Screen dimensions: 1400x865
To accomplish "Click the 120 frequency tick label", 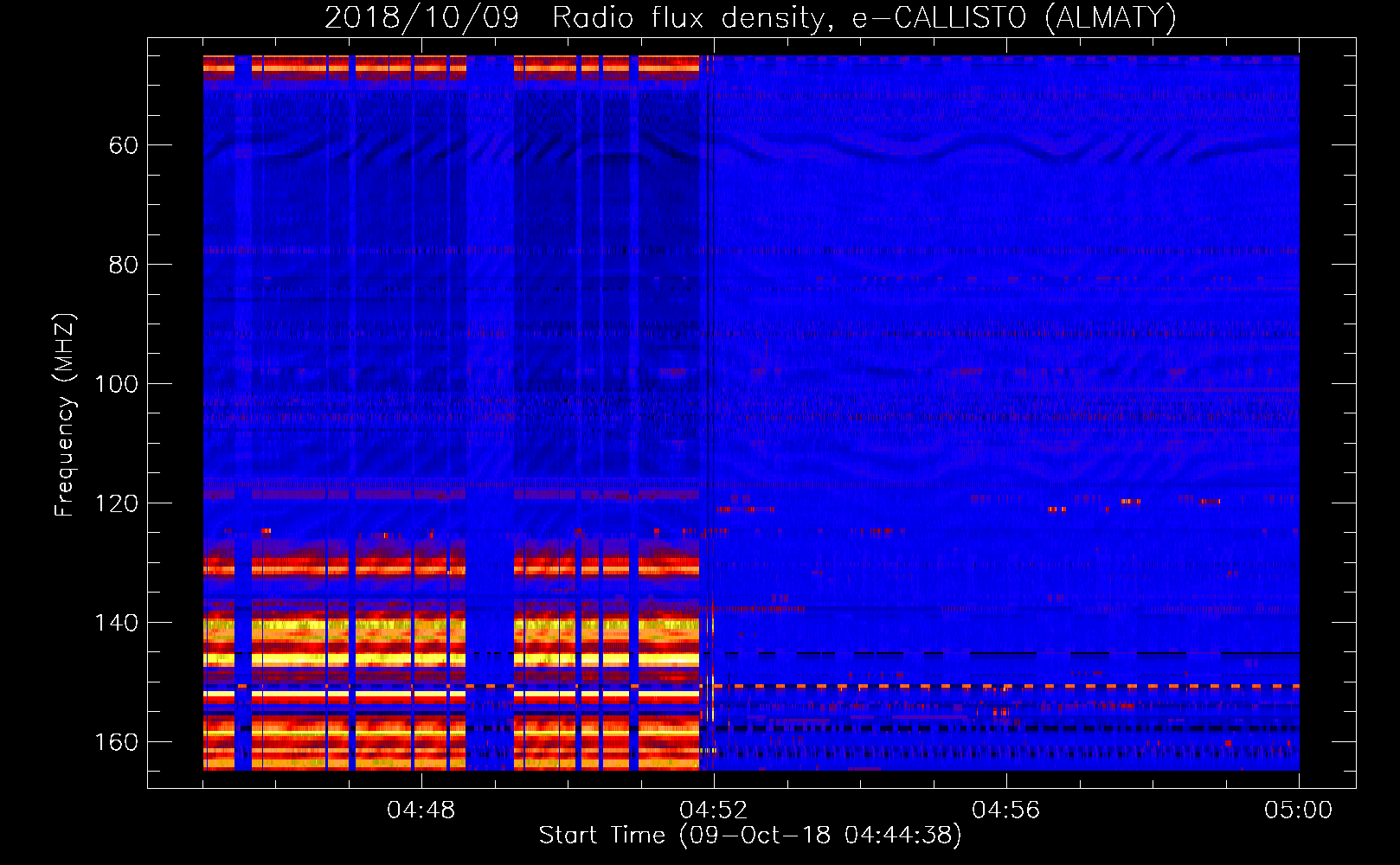I will [116, 503].
